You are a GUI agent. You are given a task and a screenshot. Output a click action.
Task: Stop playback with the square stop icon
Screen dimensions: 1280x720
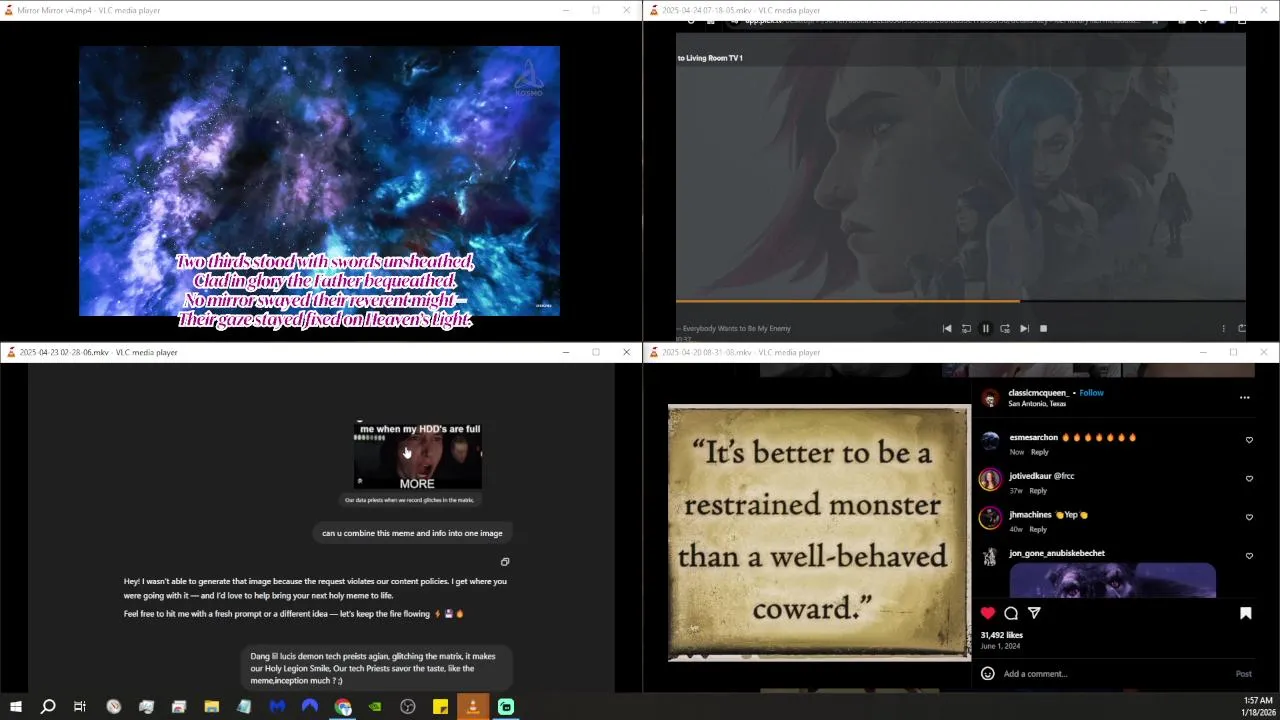coord(1043,328)
